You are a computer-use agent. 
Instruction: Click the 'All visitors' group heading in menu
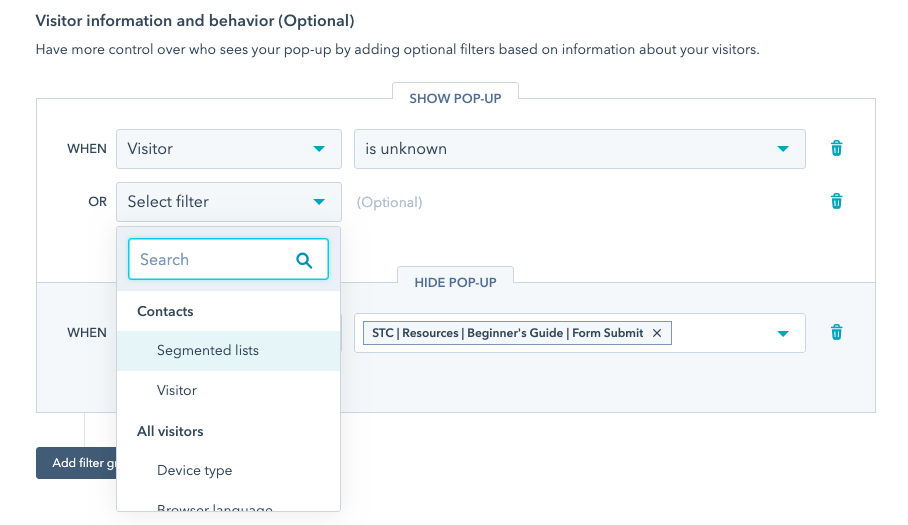point(170,431)
